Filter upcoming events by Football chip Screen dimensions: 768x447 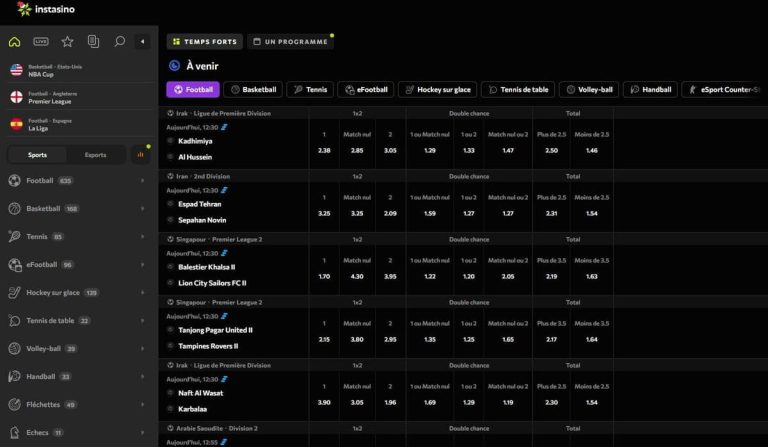tap(193, 90)
